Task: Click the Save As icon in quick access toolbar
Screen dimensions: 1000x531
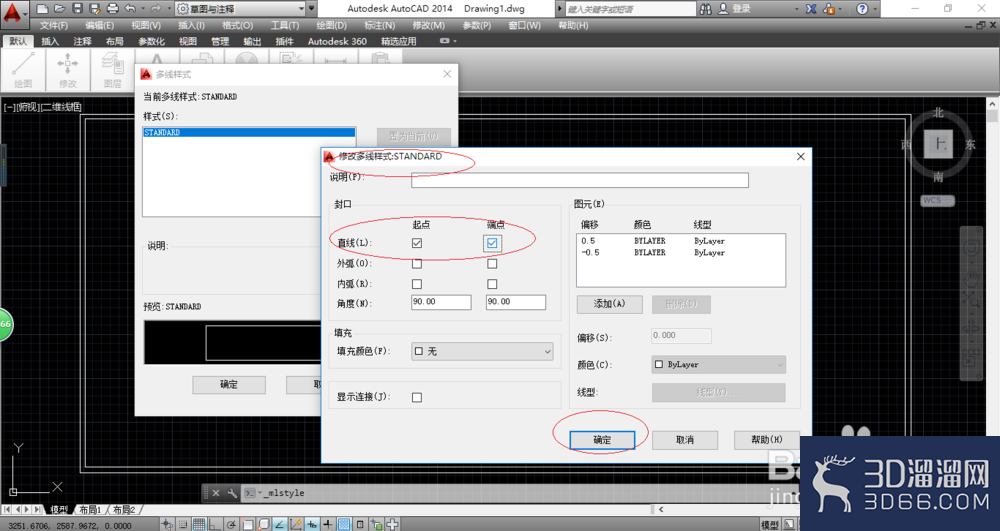Action: tap(94, 9)
